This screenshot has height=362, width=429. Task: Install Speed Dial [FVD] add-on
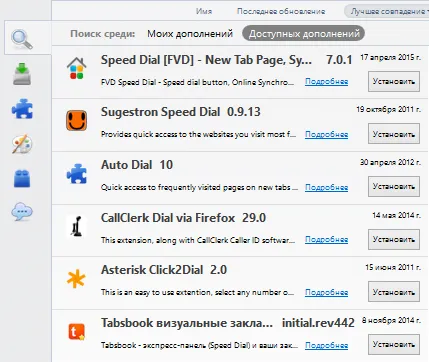[394, 81]
